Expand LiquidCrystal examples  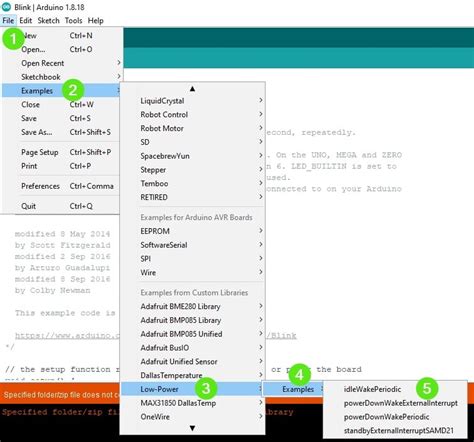coord(193,101)
